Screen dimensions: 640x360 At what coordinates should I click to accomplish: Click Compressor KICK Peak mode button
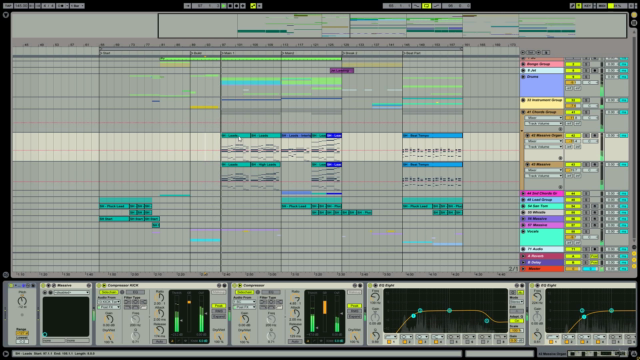[x=218, y=306]
